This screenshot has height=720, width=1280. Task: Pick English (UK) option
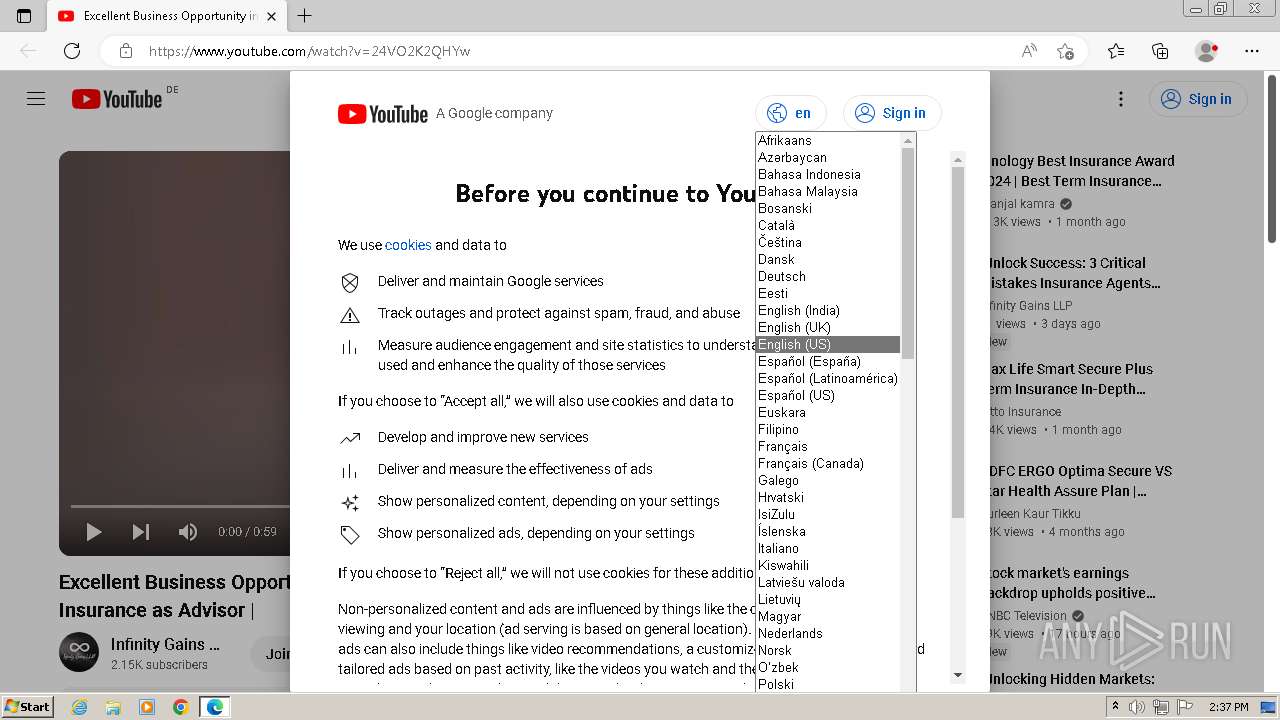pos(828,327)
